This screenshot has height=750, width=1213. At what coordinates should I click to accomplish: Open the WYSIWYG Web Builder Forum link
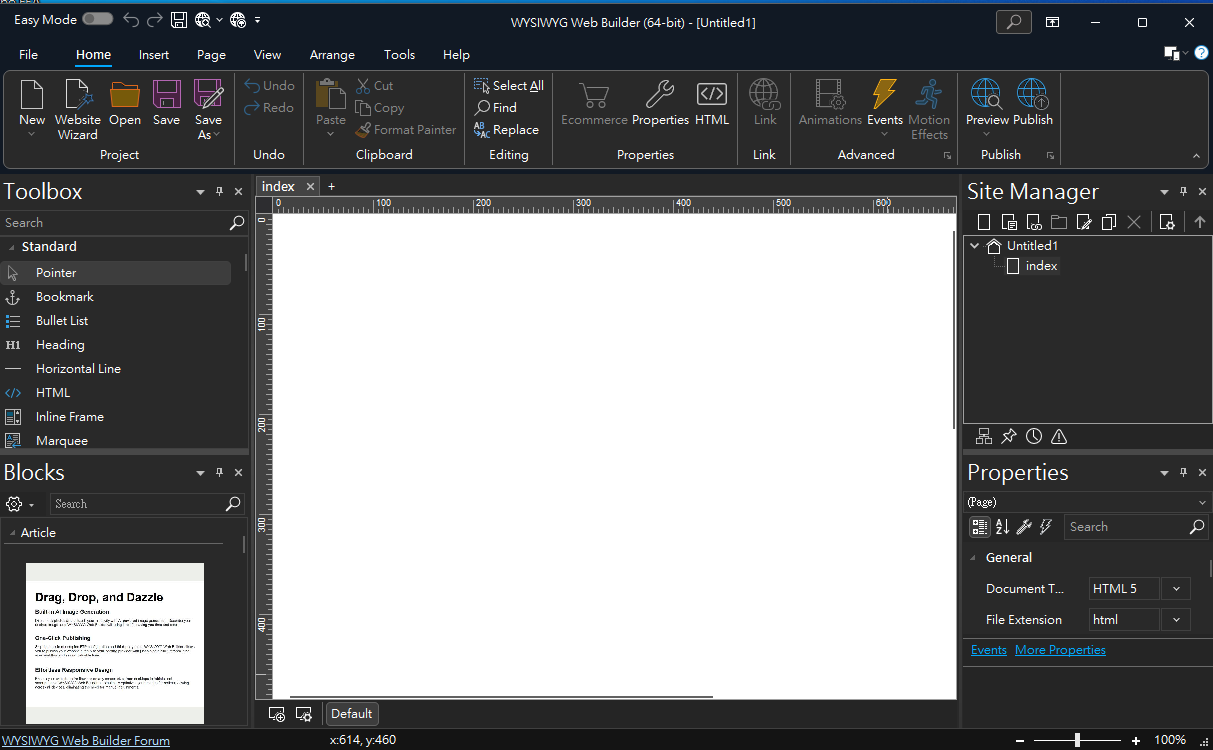[x=86, y=741]
